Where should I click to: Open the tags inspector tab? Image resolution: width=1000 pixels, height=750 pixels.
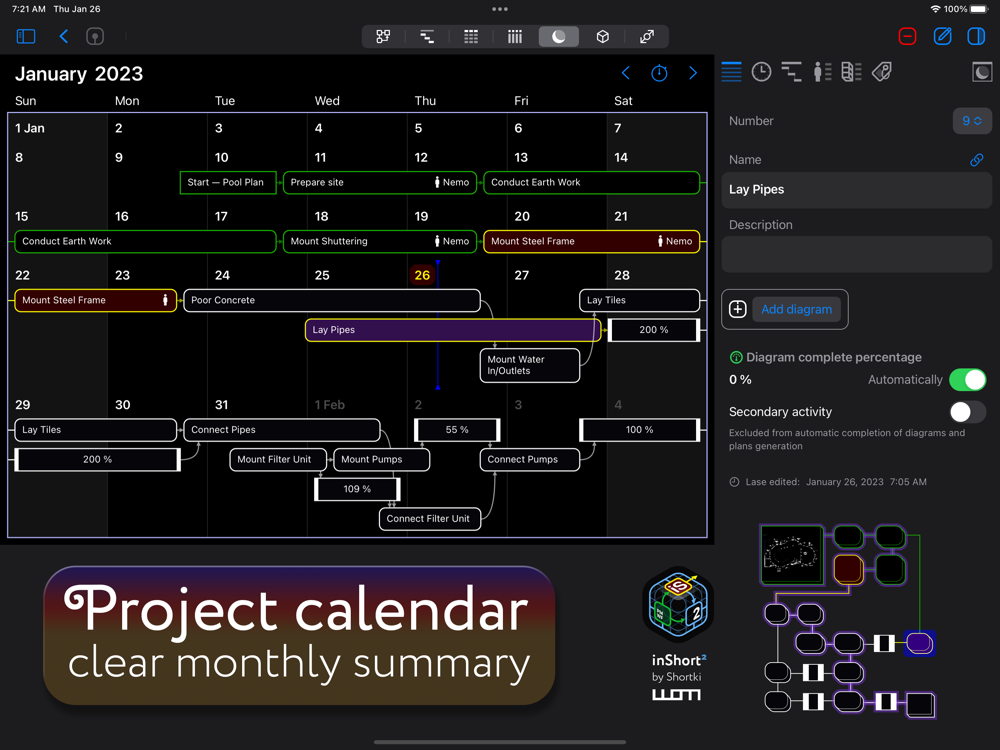pyautogui.click(x=881, y=71)
